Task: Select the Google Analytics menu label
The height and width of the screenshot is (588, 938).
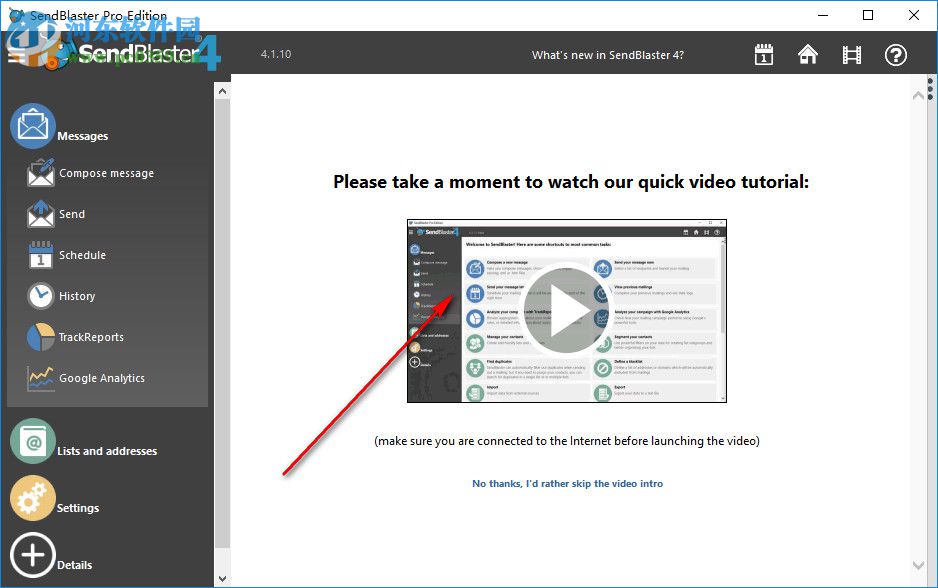Action: (x=102, y=378)
